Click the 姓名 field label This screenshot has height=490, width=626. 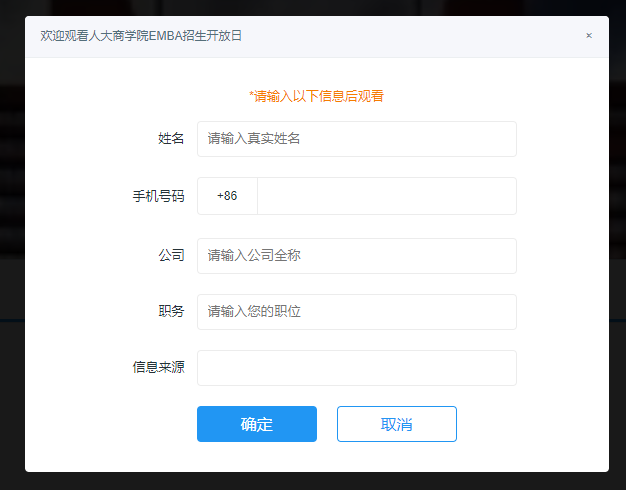point(171,139)
